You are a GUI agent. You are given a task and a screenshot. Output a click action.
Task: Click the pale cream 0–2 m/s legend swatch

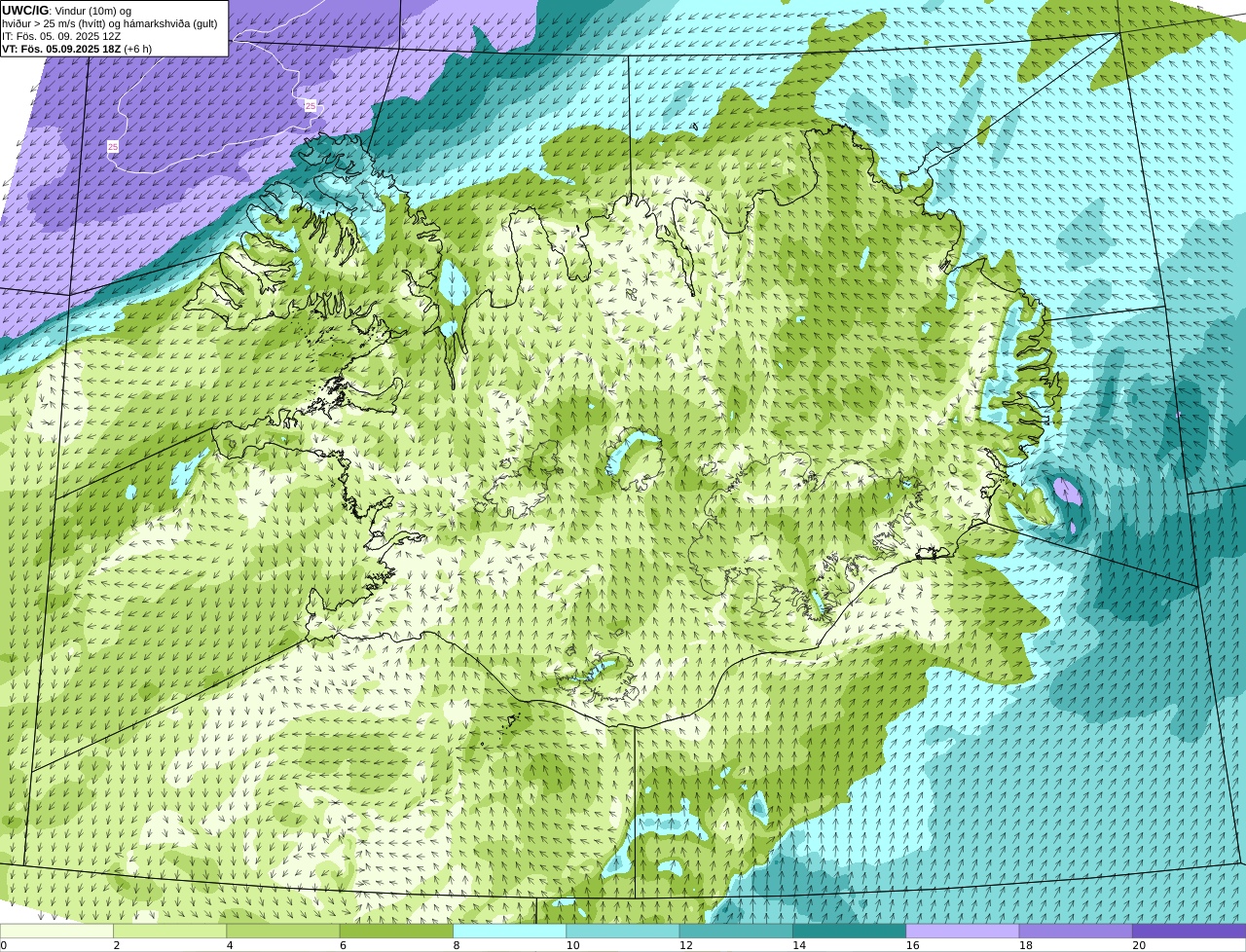[56, 931]
